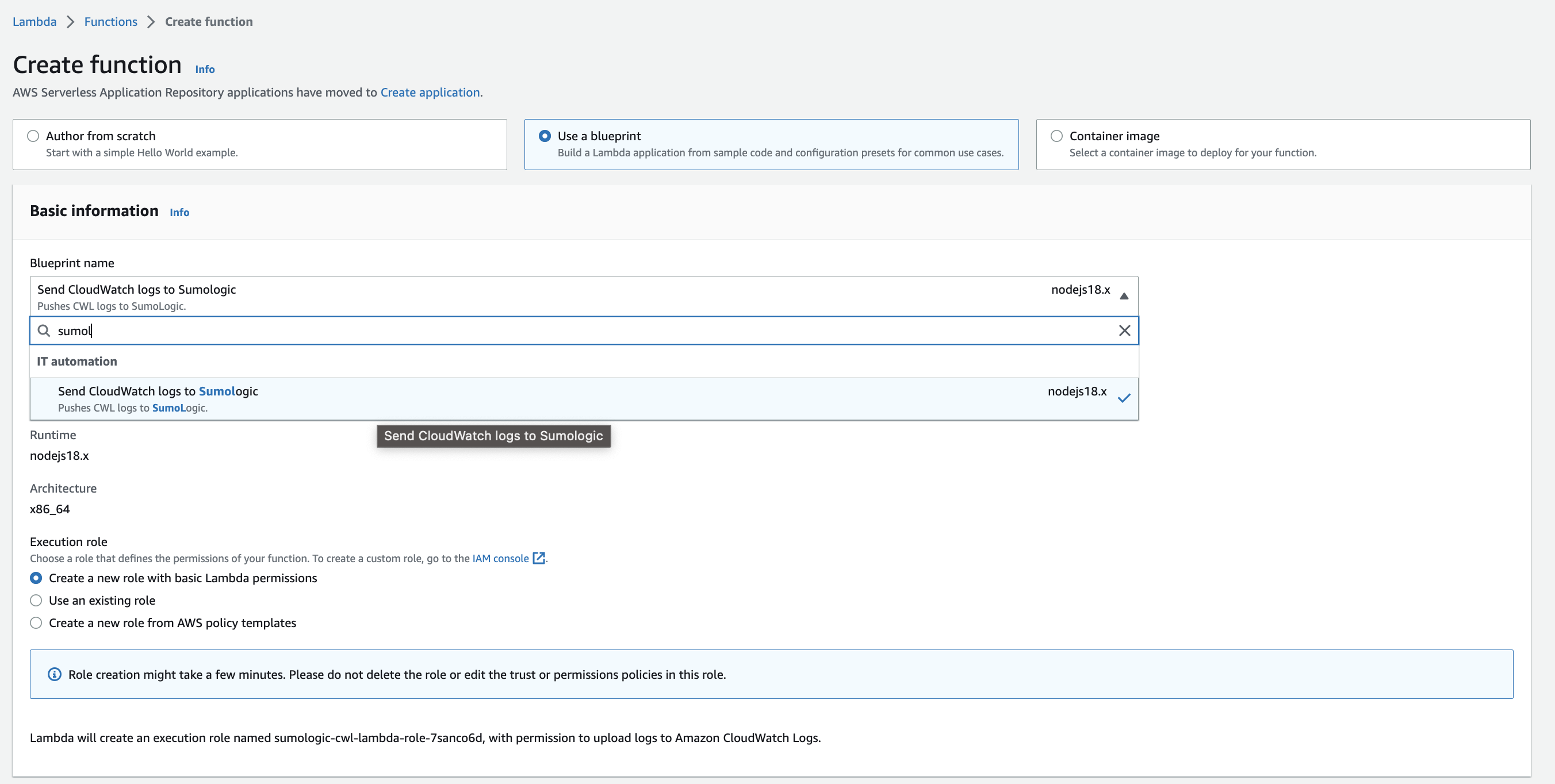Click the checkmark on selected Sumologic blueprint
1555x784 pixels.
tap(1123, 398)
